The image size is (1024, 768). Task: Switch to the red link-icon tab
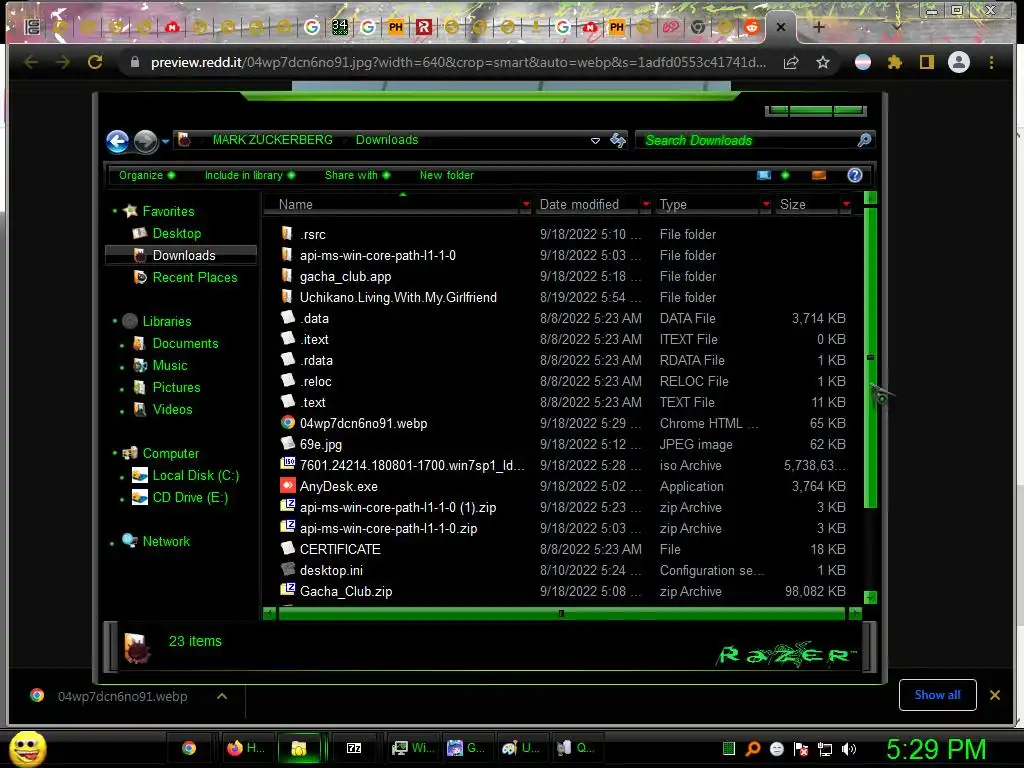[671, 27]
